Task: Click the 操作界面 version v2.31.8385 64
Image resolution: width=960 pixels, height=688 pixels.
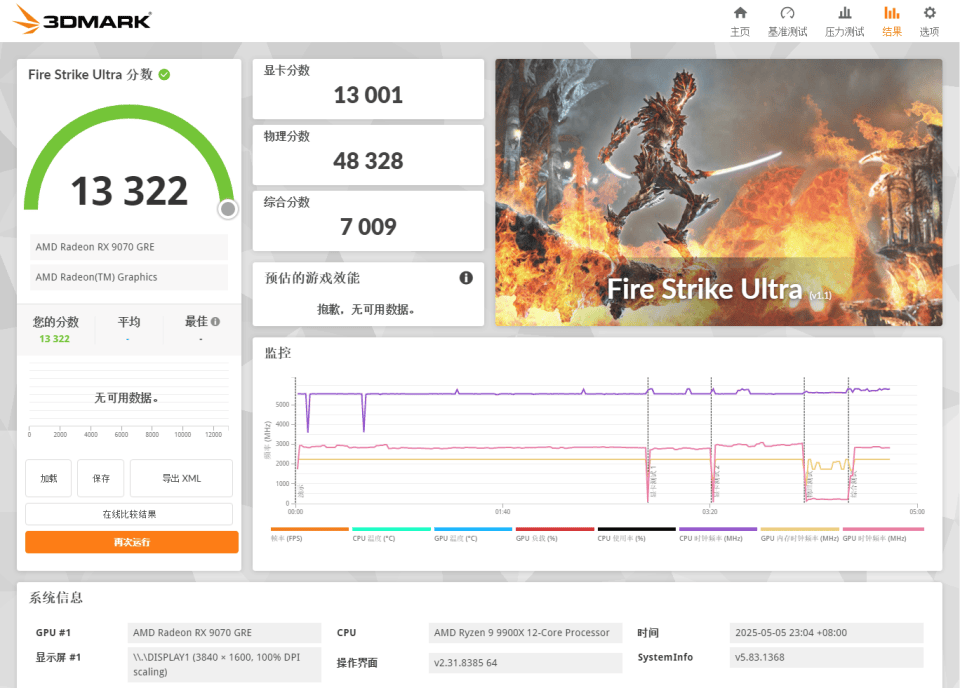Action: (x=525, y=663)
